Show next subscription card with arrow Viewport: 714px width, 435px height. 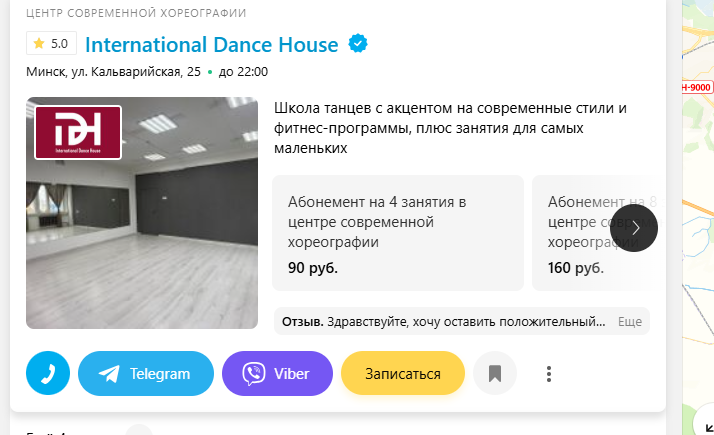[x=634, y=228]
